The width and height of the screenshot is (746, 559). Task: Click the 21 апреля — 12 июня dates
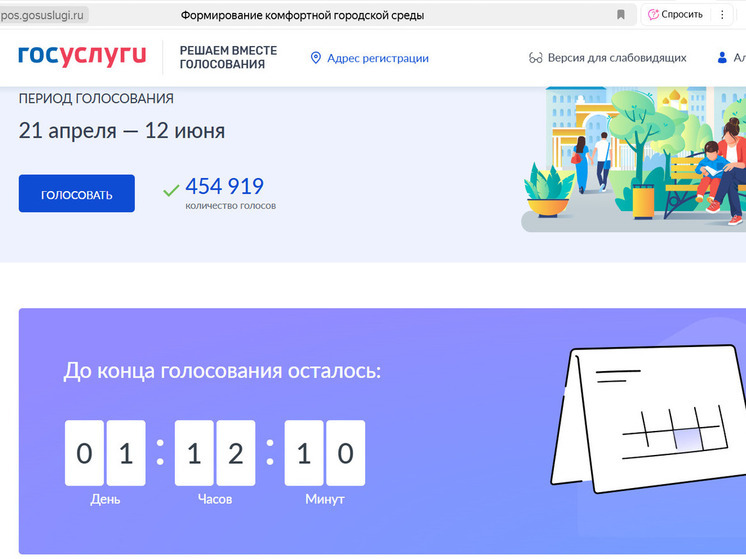[122, 130]
